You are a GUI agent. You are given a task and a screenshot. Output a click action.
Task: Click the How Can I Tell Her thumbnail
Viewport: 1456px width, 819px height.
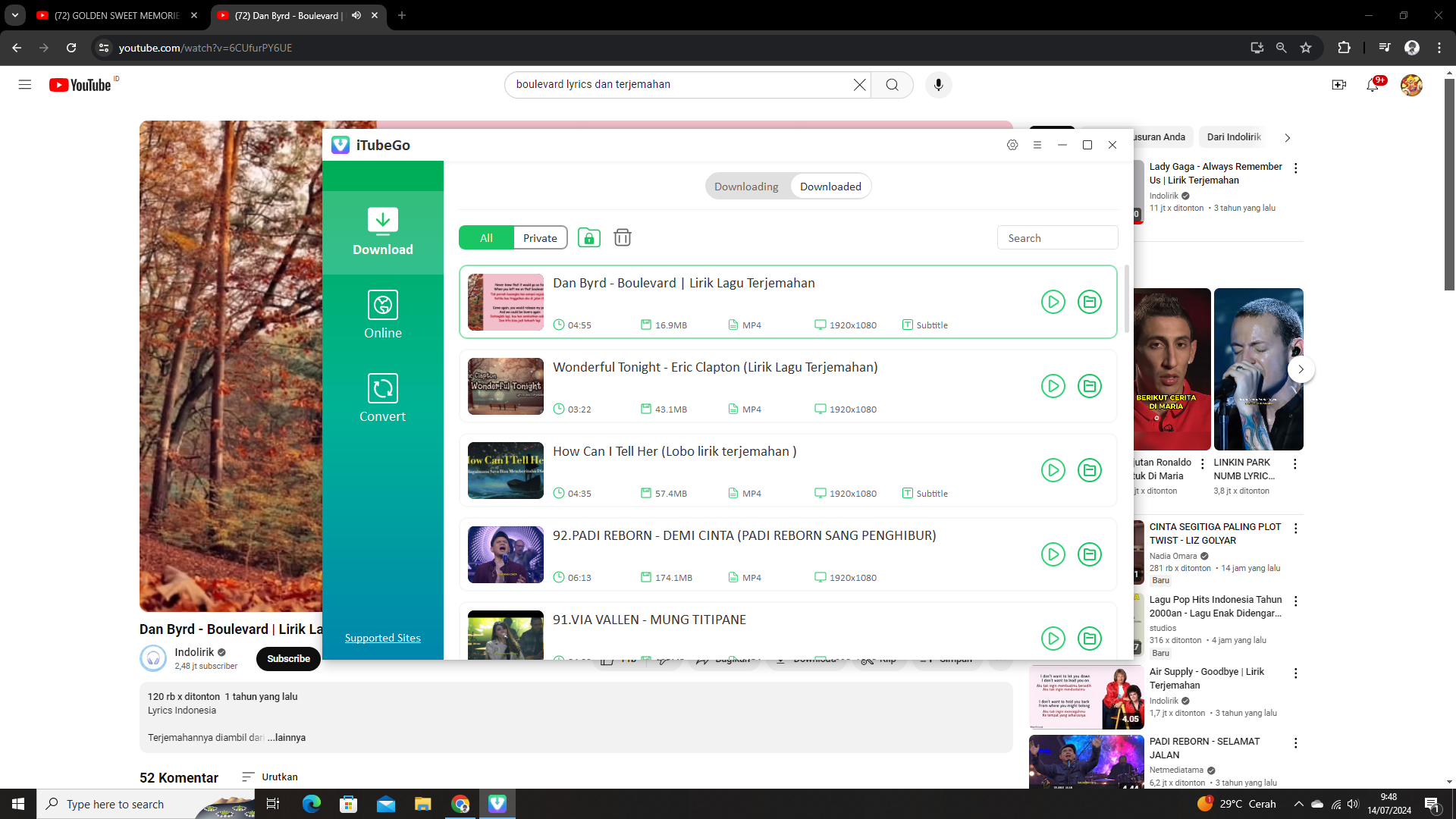pos(506,470)
